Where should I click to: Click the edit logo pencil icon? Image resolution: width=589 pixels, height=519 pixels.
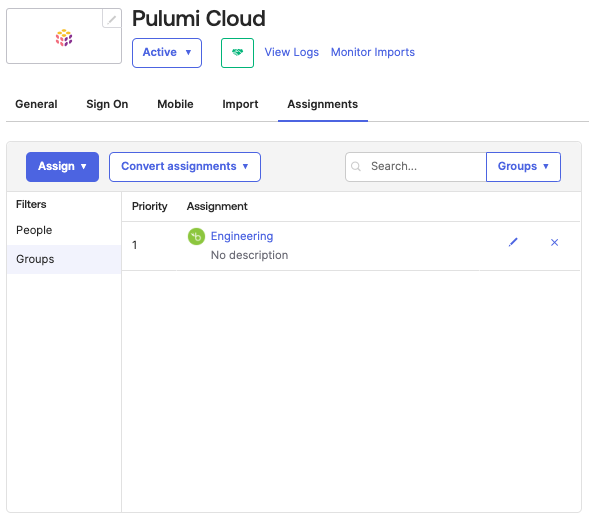coord(112,19)
